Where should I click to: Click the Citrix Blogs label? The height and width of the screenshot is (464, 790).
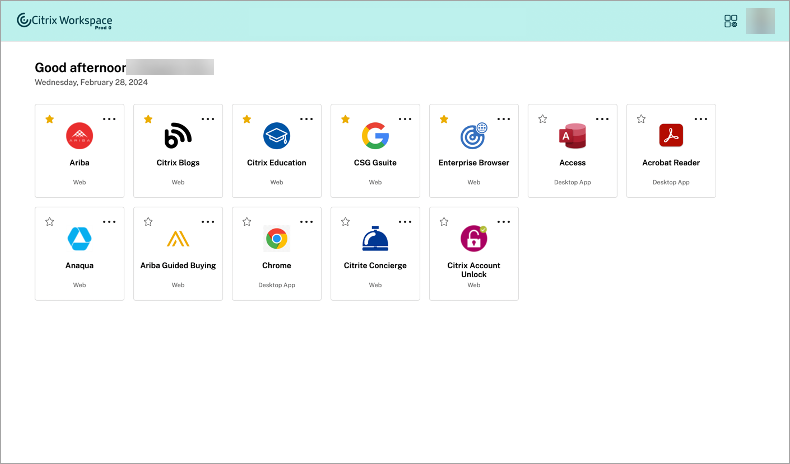click(178, 163)
